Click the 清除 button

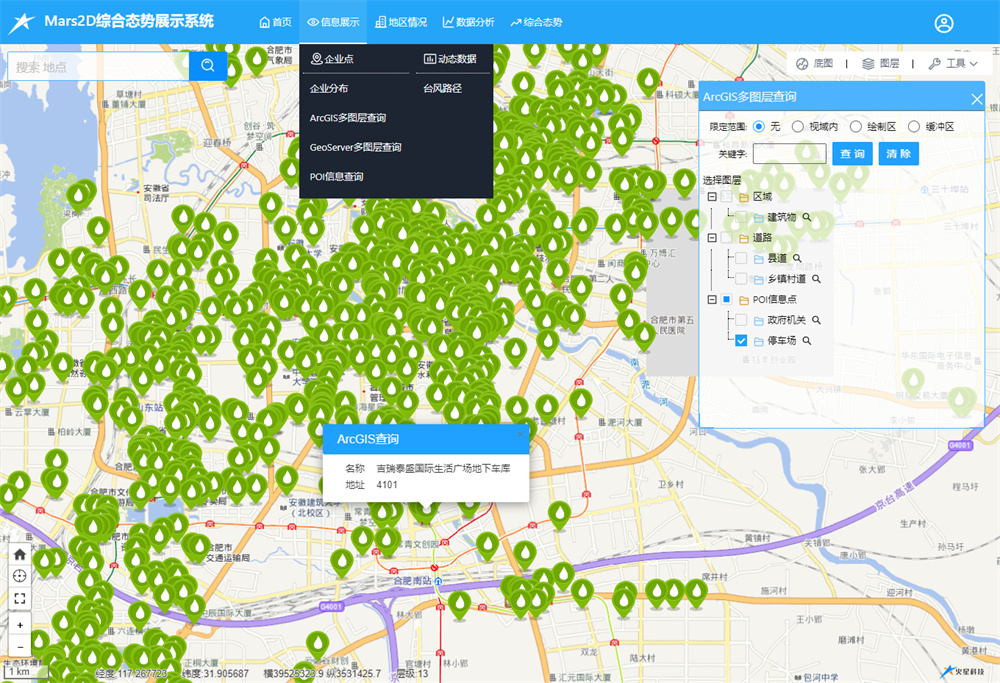[899, 154]
